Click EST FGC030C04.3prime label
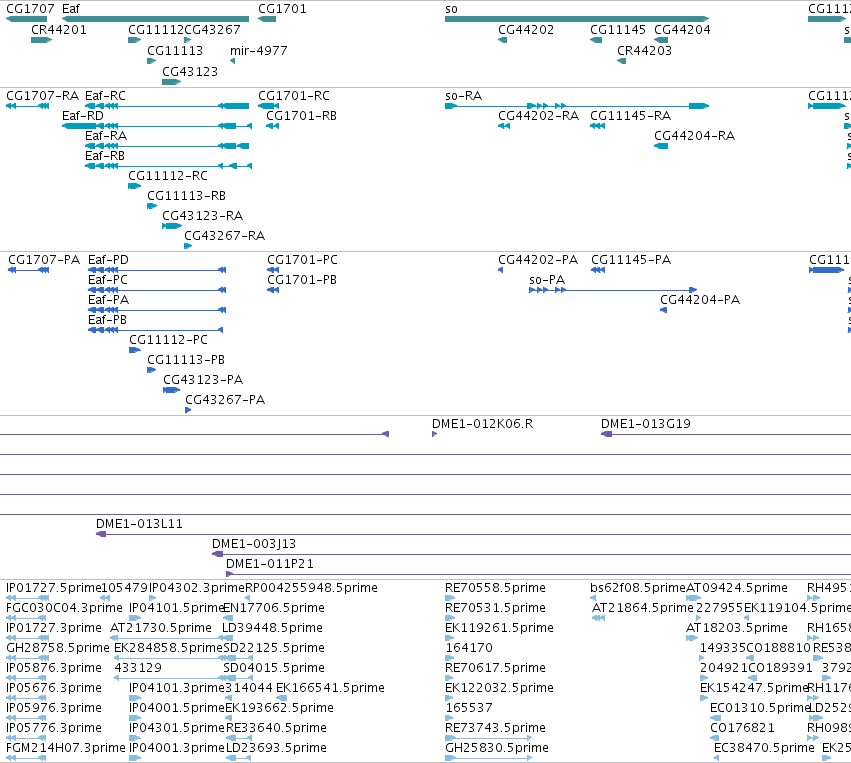This screenshot has width=851, height=763. click(x=65, y=608)
